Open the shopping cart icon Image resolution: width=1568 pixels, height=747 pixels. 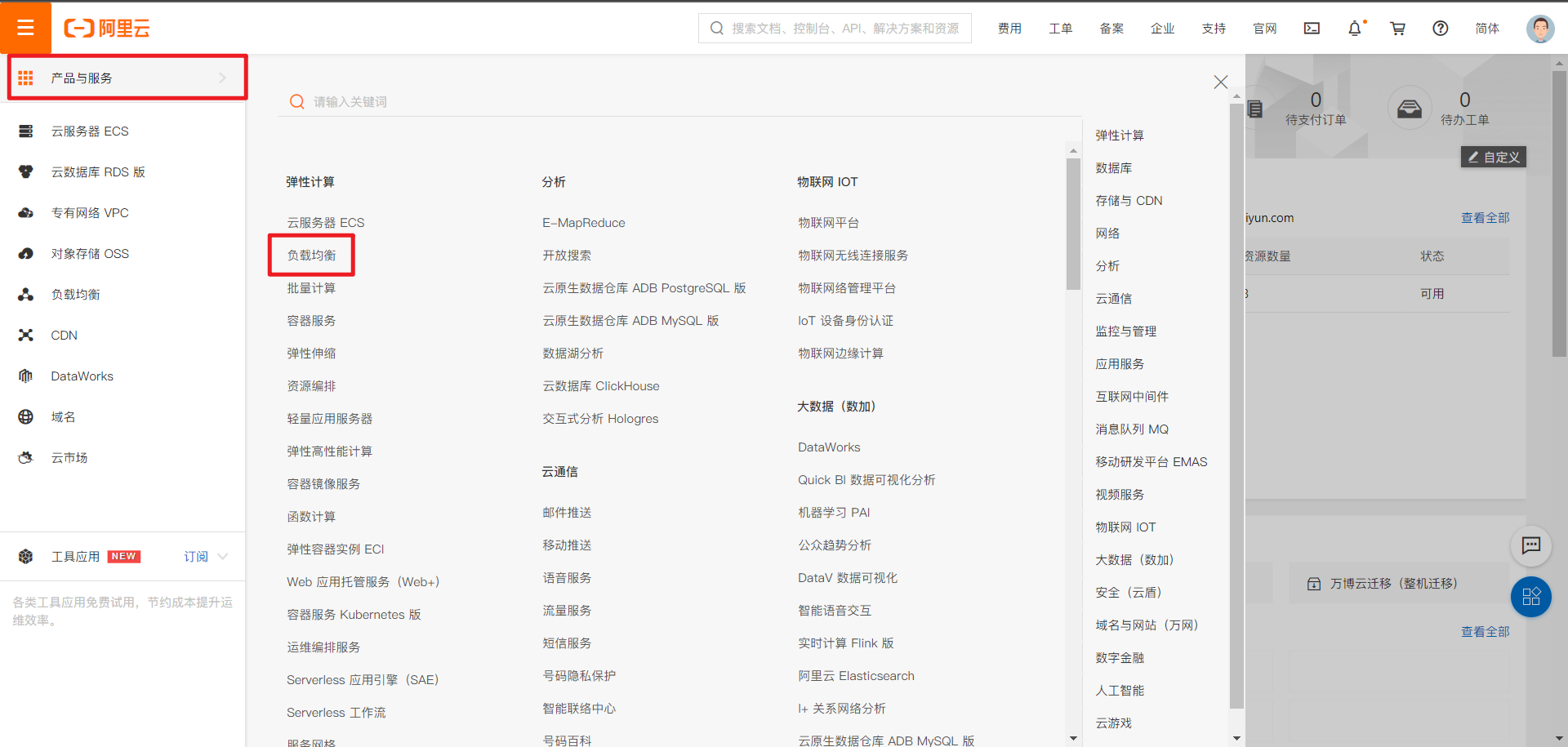pos(1397,29)
